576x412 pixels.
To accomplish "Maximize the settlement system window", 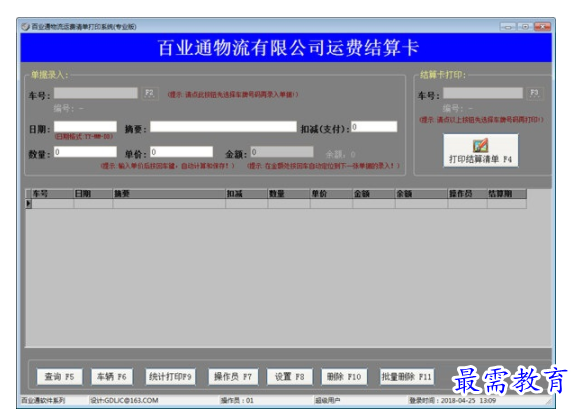I will click(x=525, y=26).
